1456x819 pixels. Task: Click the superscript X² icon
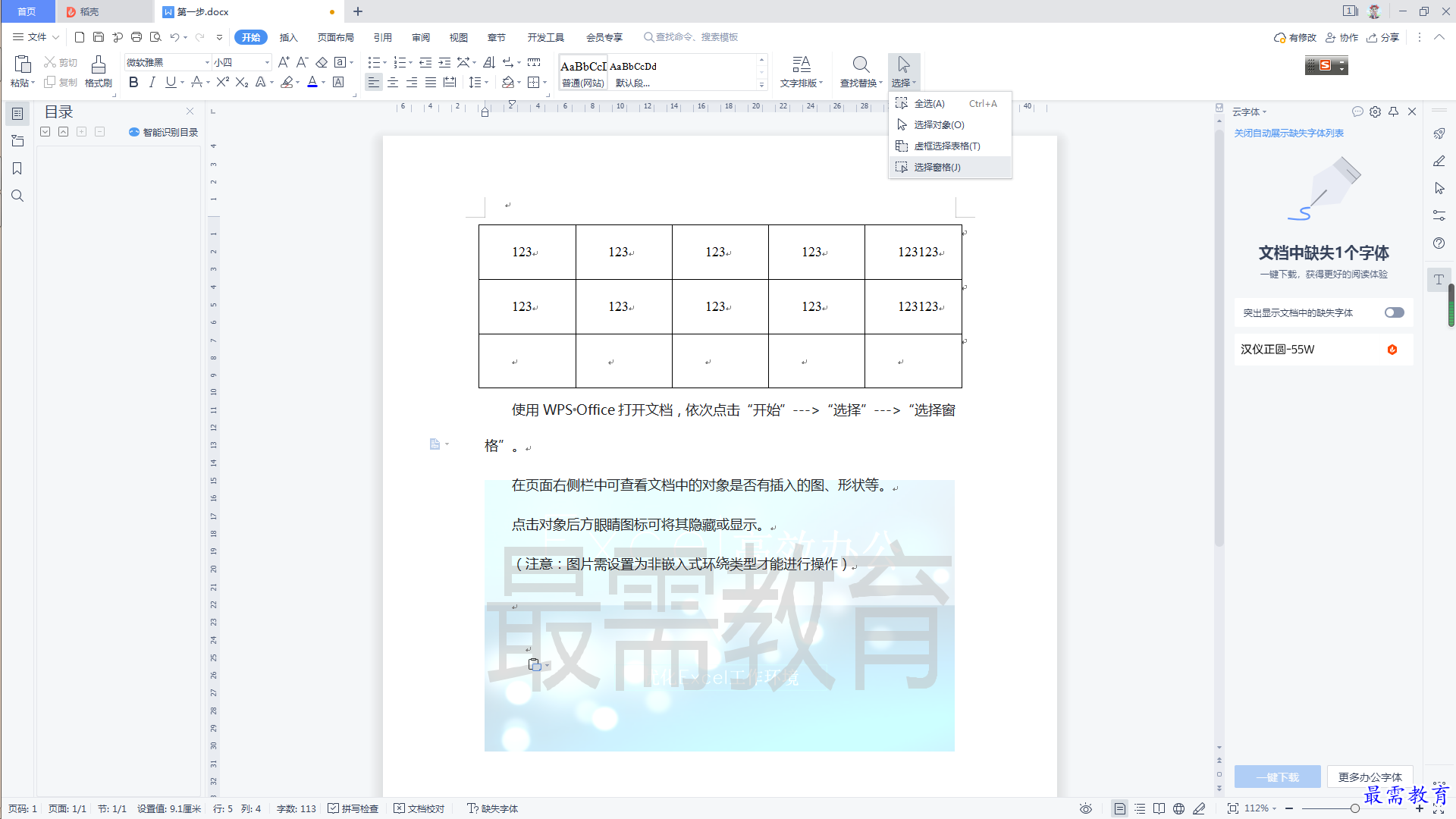pos(222,83)
